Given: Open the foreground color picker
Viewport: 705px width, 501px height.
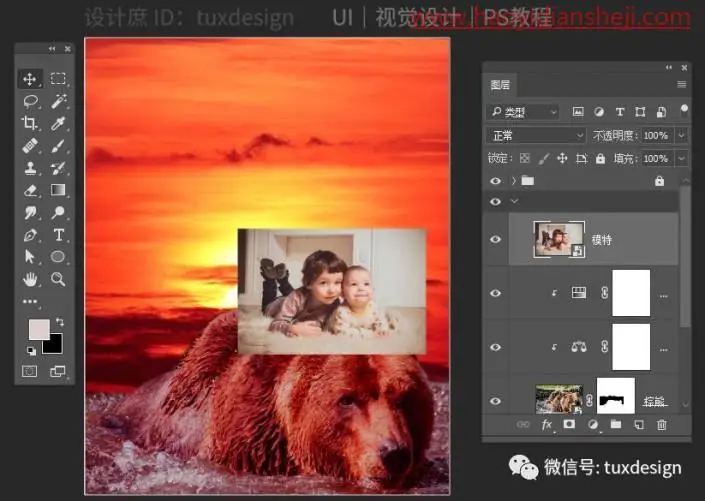Looking at the screenshot, I should (39, 329).
